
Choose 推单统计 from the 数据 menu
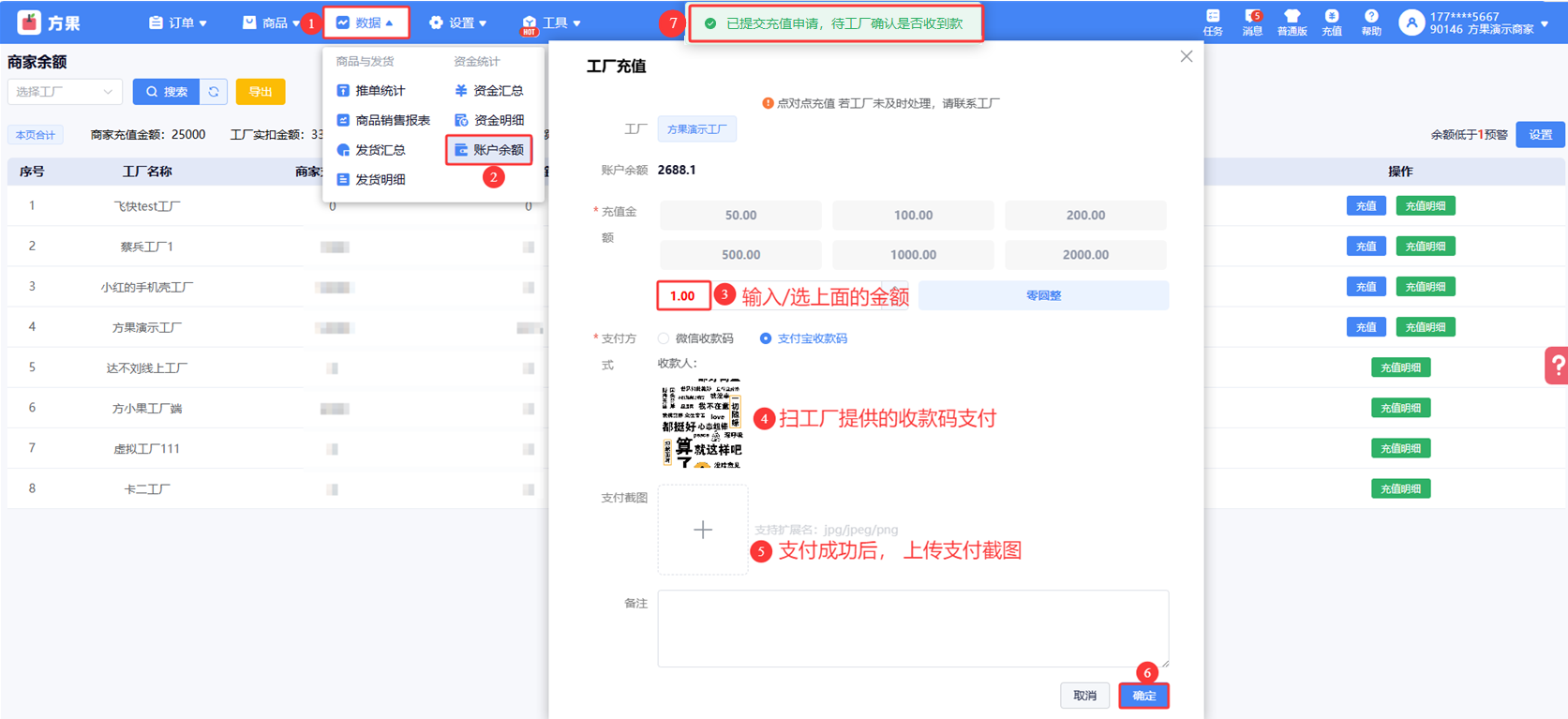coord(371,91)
